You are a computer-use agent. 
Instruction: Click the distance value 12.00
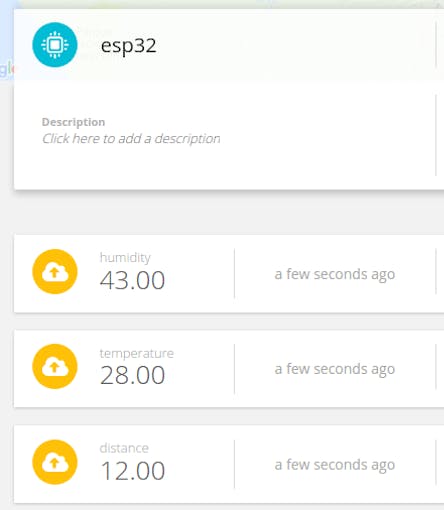(132, 471)
